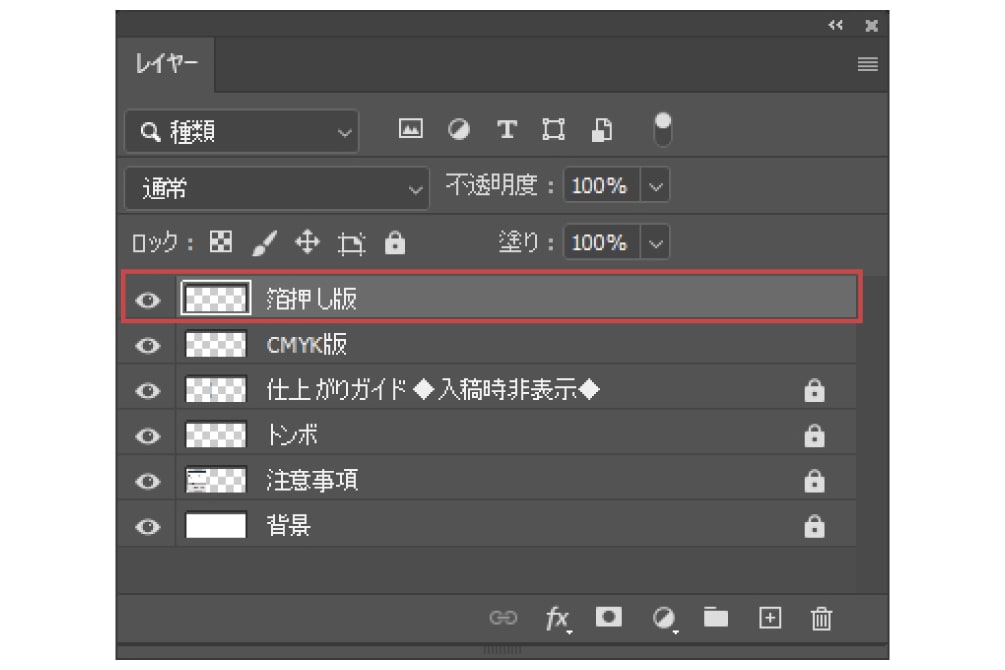This screenshot has height=670, width=1005.
Task: Click the delete layer trash icon
Action: (821, 619)
